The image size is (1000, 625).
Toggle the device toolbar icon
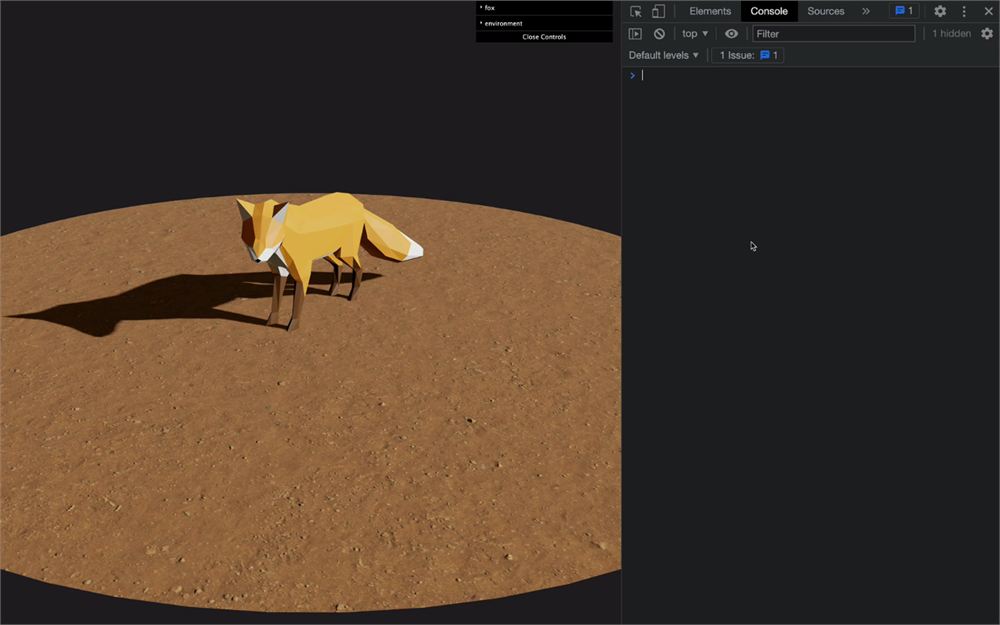tap(658, 11)
